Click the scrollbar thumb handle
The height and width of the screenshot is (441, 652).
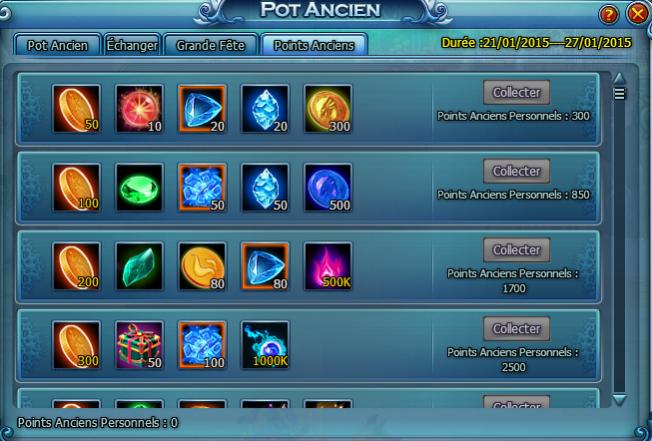pyautogui.click(x=620, y=94)
